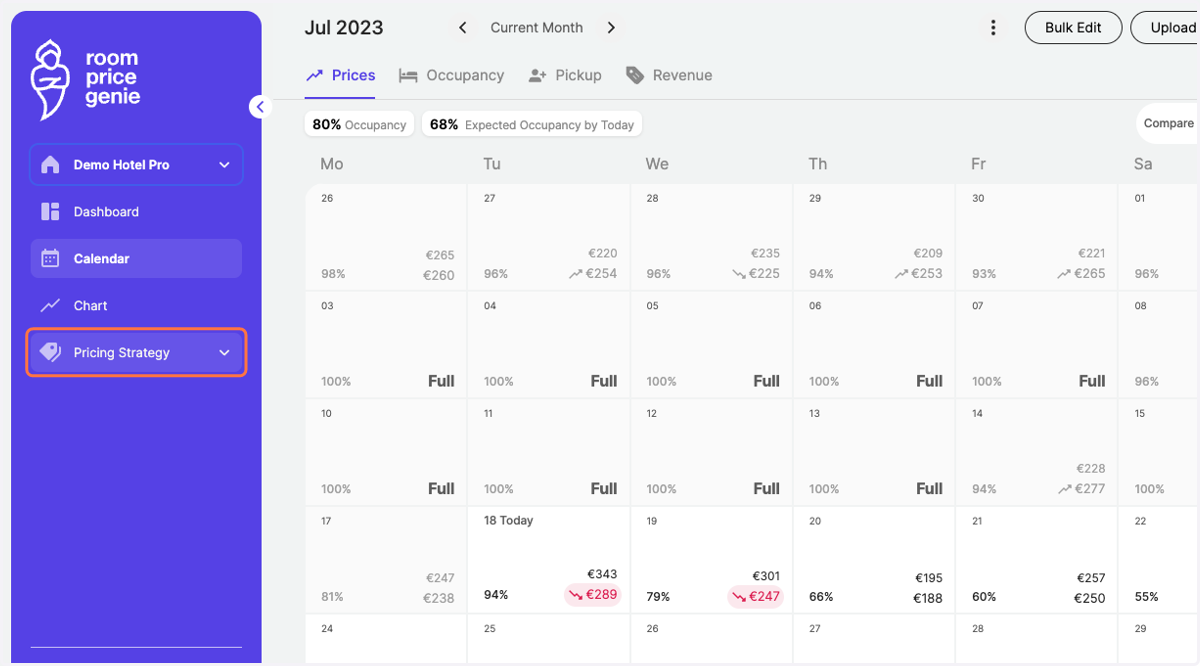Click the Current Month label
The height and width of the screenshot is (666, 1200).
(537, 28)
